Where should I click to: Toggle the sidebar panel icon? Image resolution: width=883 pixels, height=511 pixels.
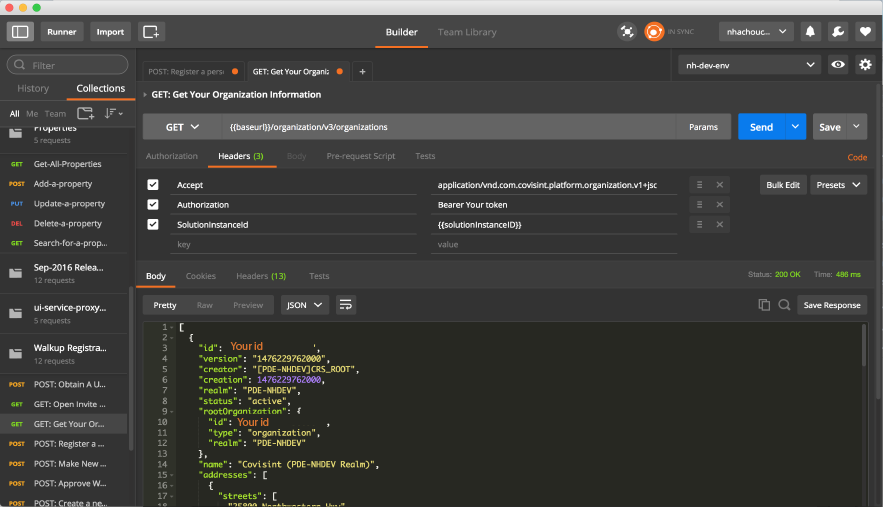[x=20, y=32]
